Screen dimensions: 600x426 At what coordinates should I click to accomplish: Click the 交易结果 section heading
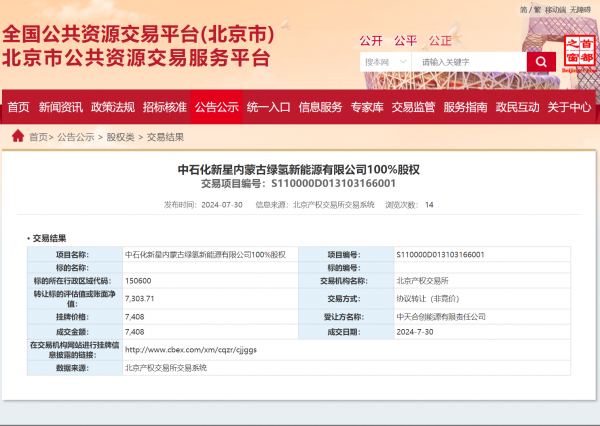pos(49,238)
